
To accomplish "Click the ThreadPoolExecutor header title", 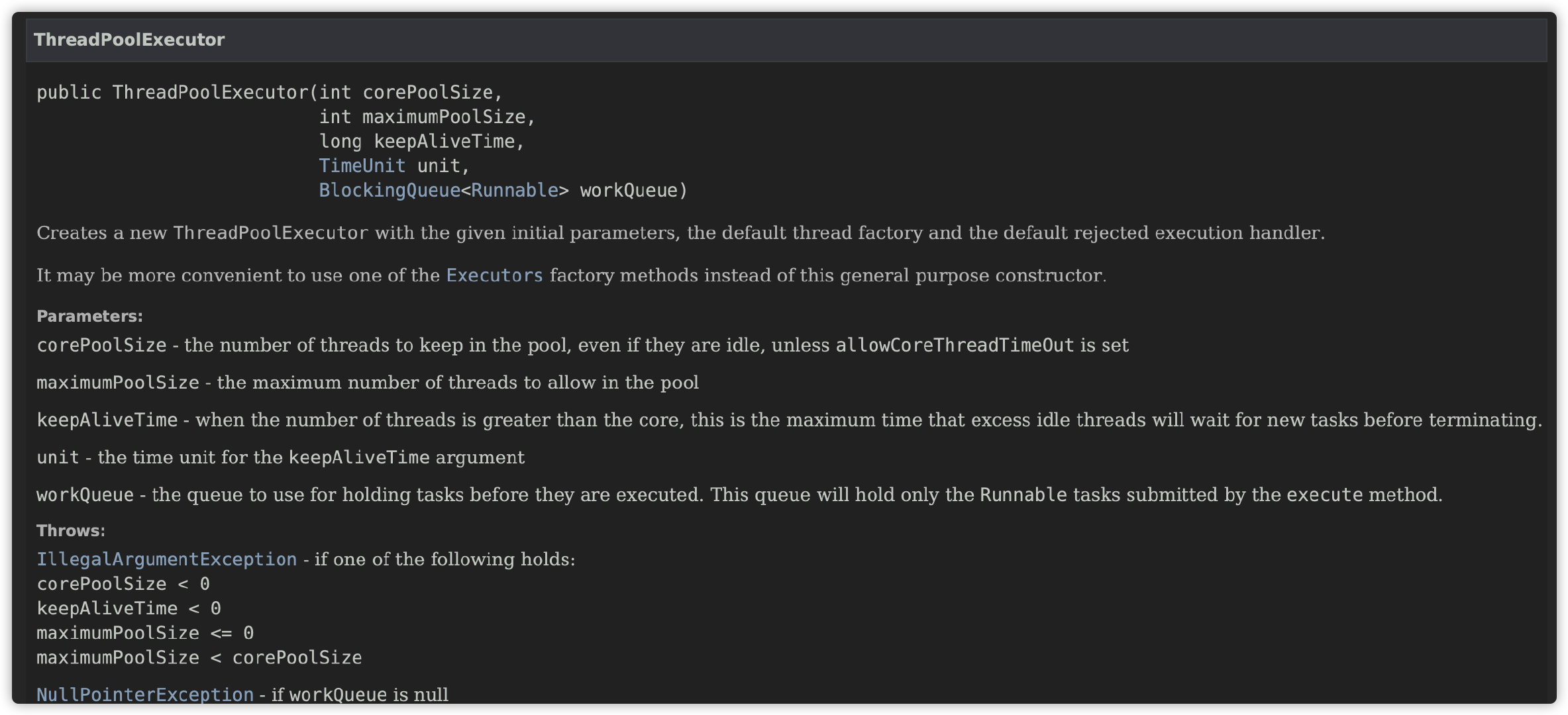I will click(129, 40).
